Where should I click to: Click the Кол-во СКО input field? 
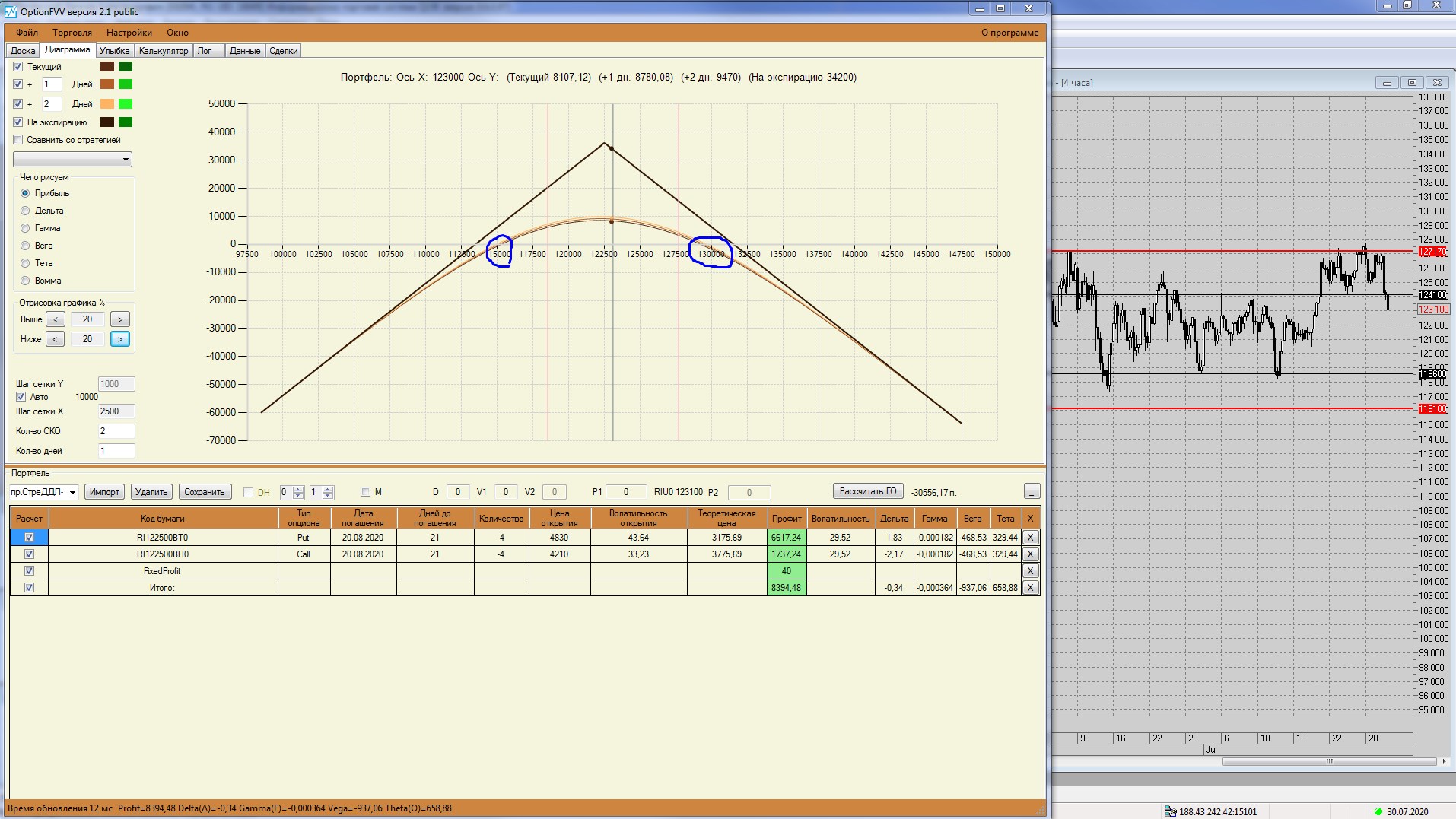116,431
